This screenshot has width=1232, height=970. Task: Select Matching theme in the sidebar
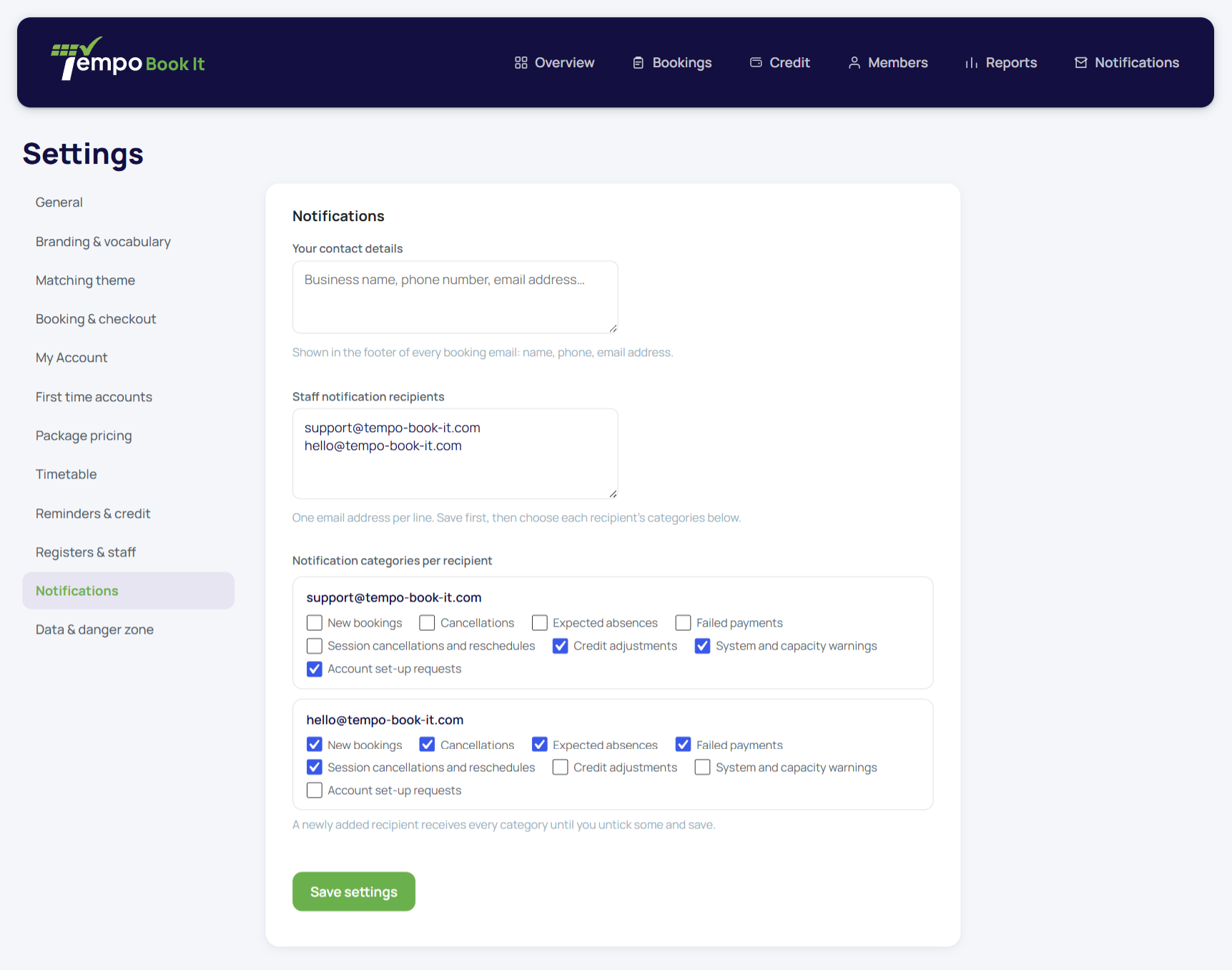coord(129,280)
